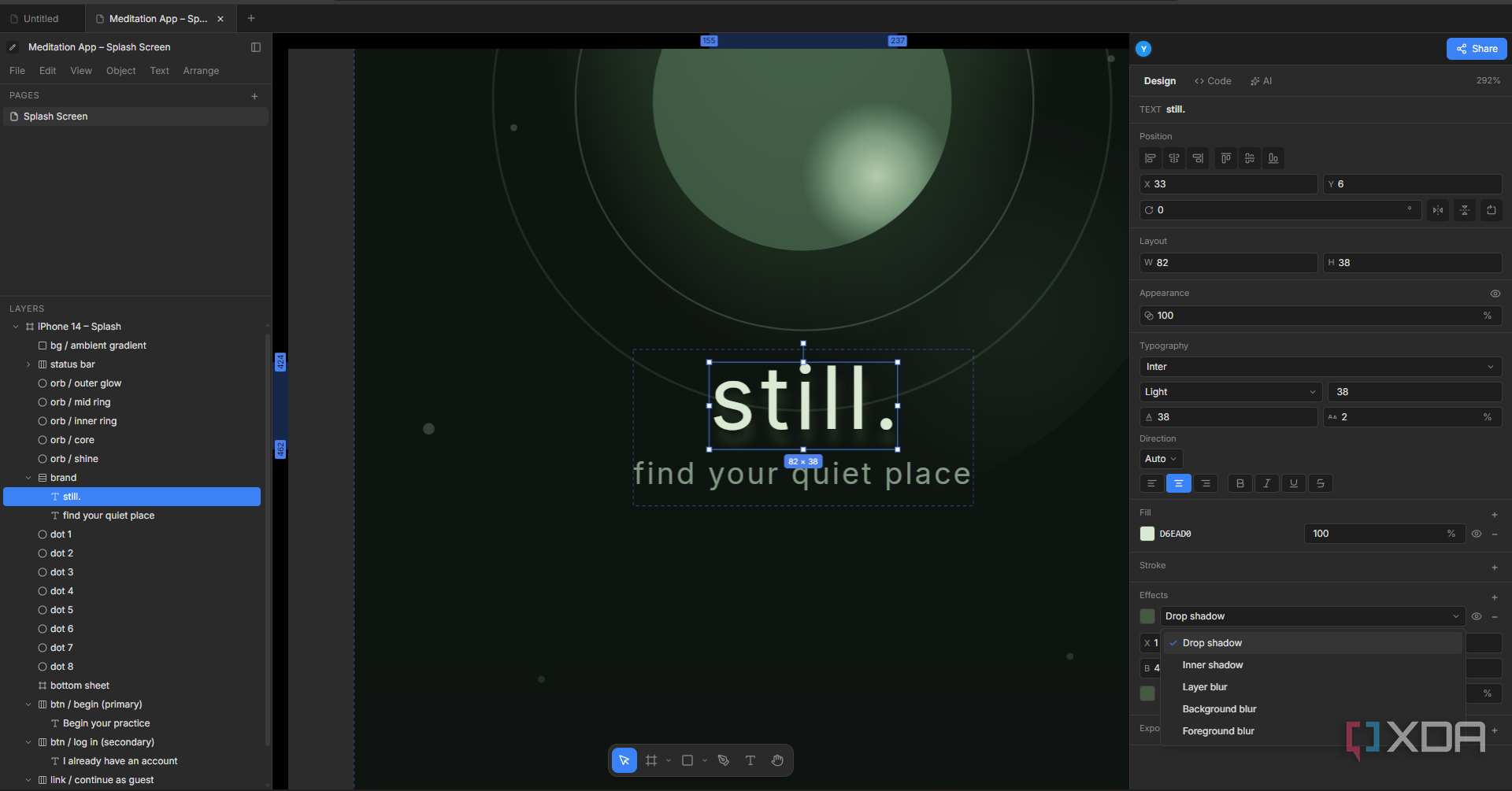Collapse the iPhone 14 – Splash frame
The width and height of the screenshot is (1512, 791).
click(x=16, y=327)
